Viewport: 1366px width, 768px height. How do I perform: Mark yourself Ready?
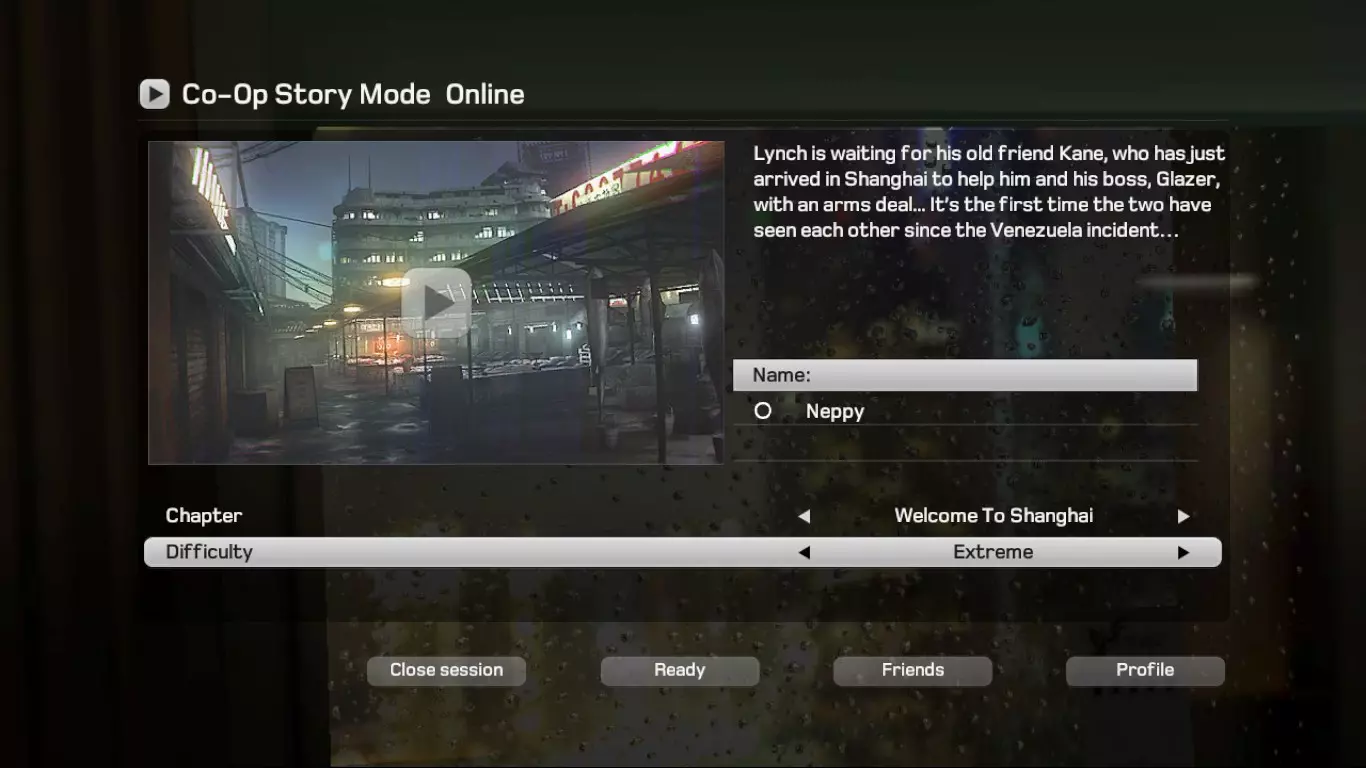pos(680,671)
